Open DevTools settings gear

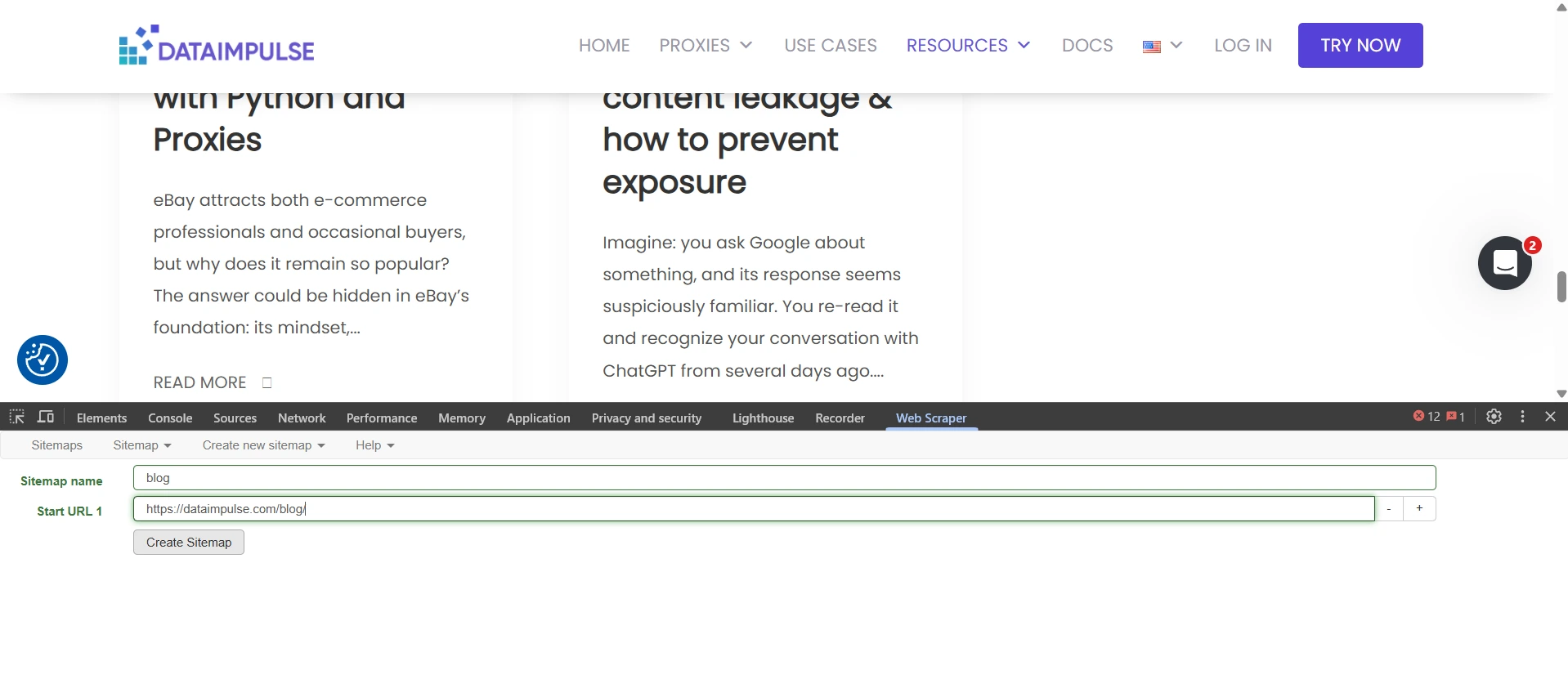pos(1494,417)
